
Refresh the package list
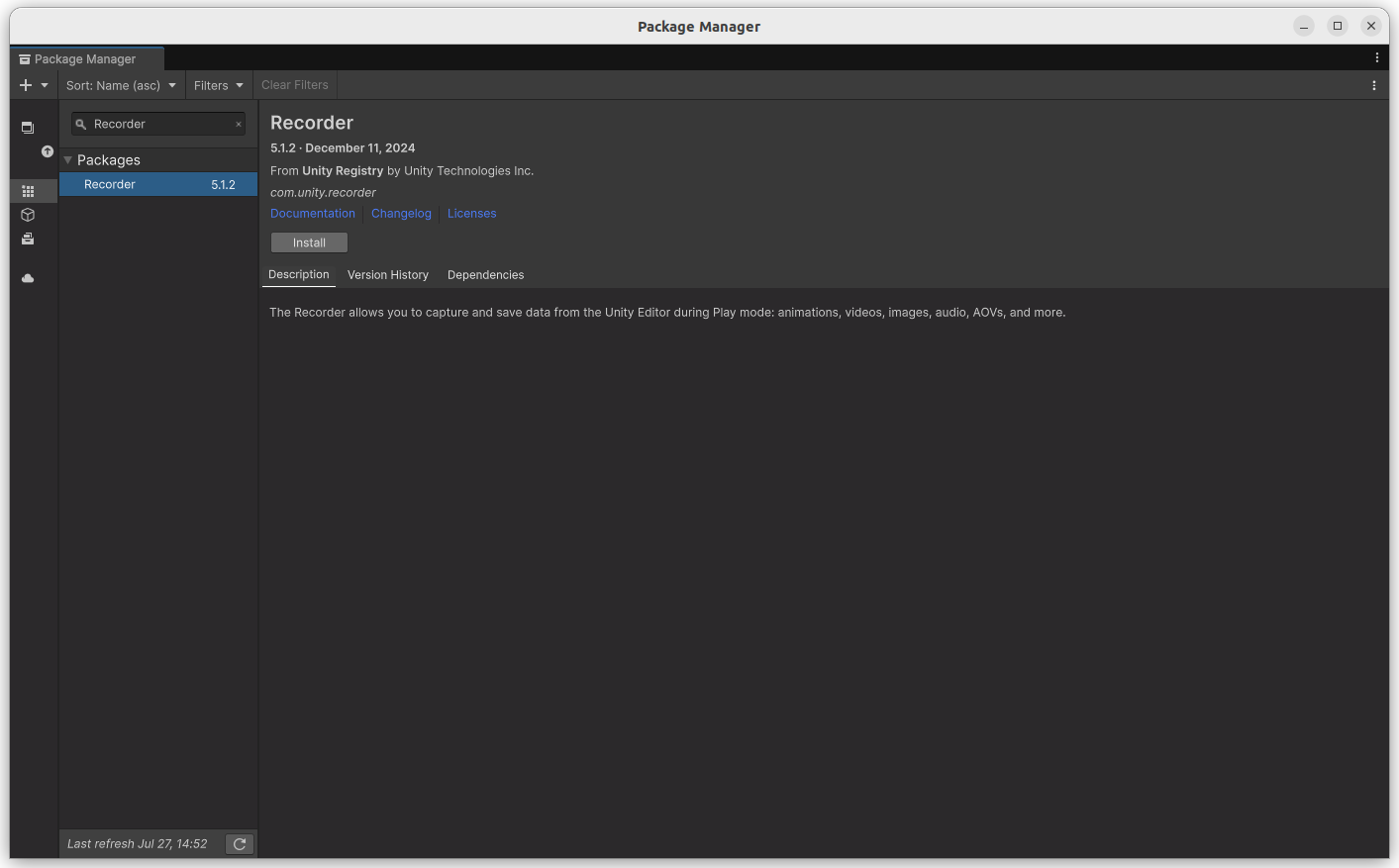(240, 844)
